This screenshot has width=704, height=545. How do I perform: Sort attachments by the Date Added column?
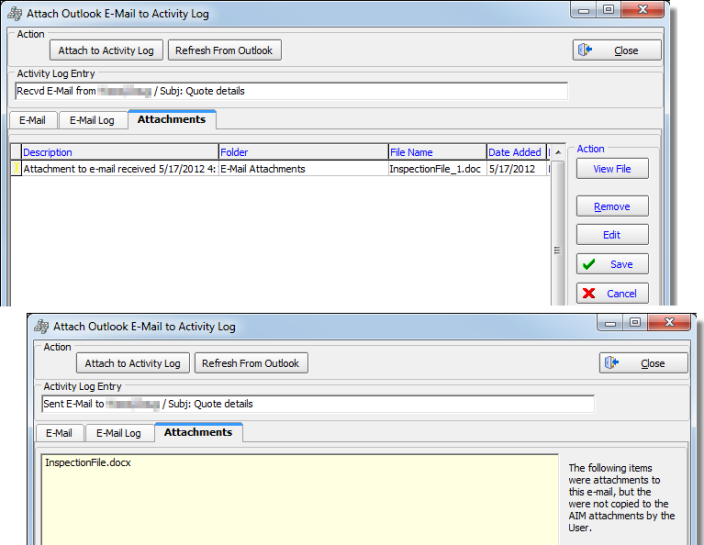click(514, 152)
